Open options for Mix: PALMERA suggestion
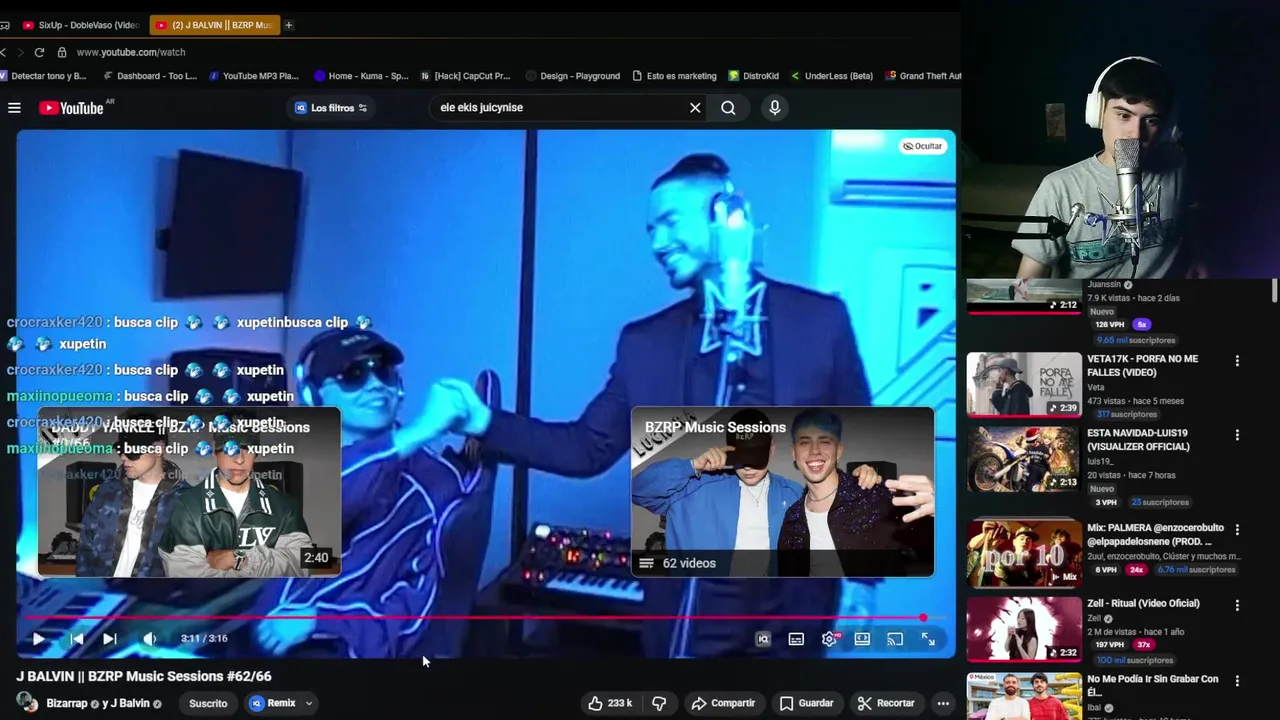The image size is (1280, 720). 1237,529
